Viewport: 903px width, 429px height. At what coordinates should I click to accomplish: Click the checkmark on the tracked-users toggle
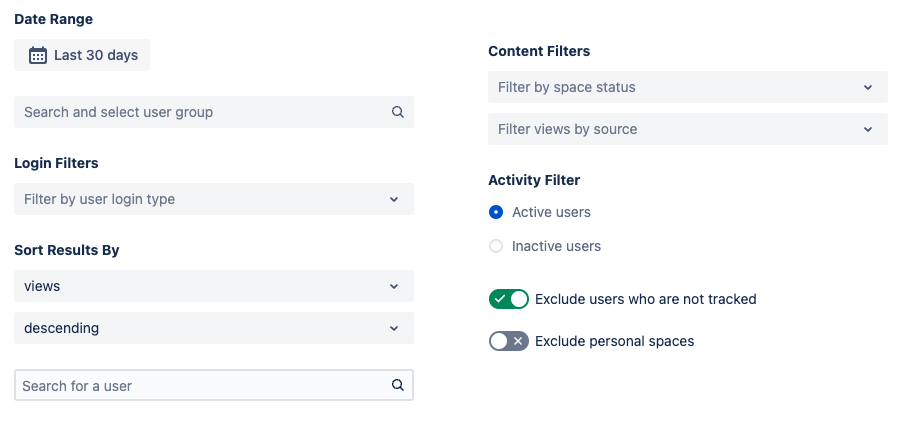pos(500,299)
